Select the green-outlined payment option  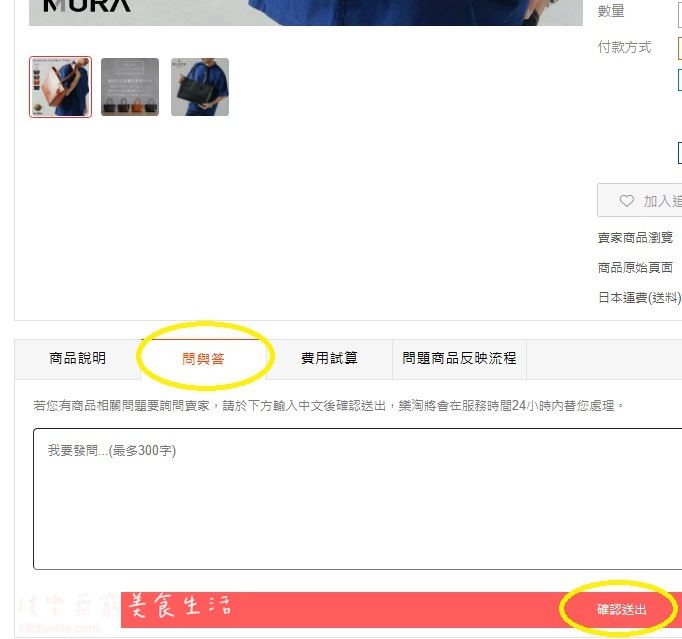pos(680,80)
